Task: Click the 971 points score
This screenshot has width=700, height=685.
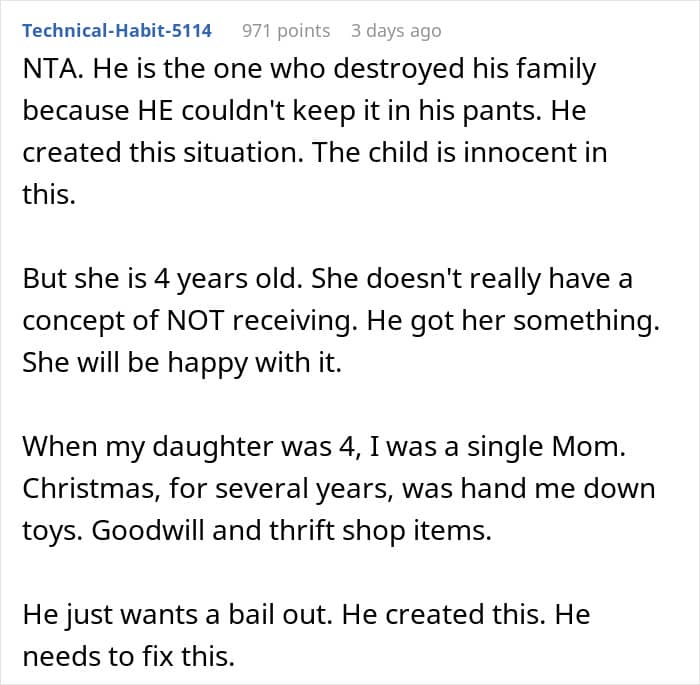Action: [x=286, y=31]
